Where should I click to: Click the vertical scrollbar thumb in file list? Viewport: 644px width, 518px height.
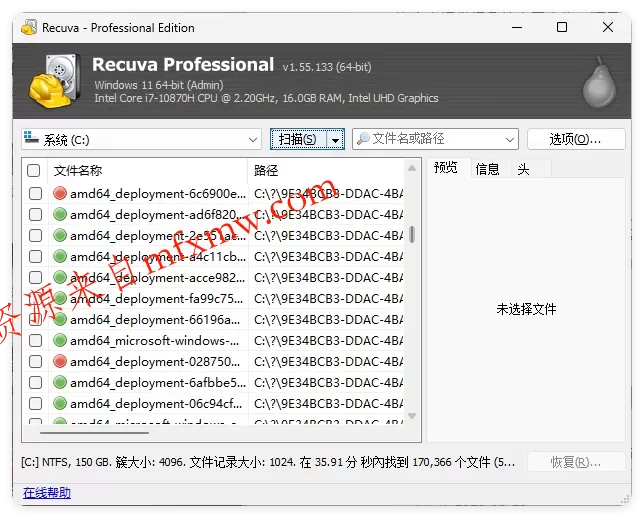pos(412,234)
